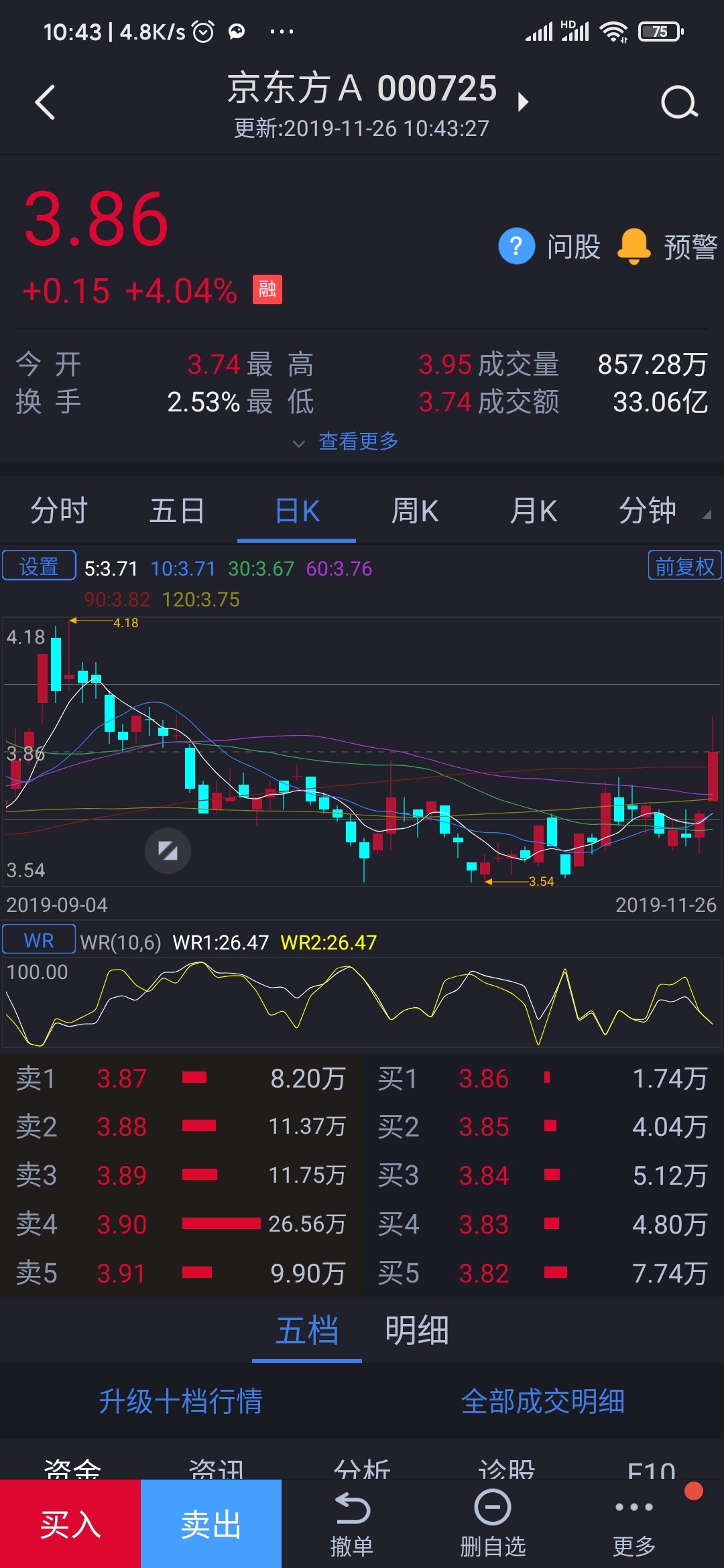The width and height of the screenshot is (724, 1568).
Task: Tap the 成交额 33.06亿 value
Action: 660,402
